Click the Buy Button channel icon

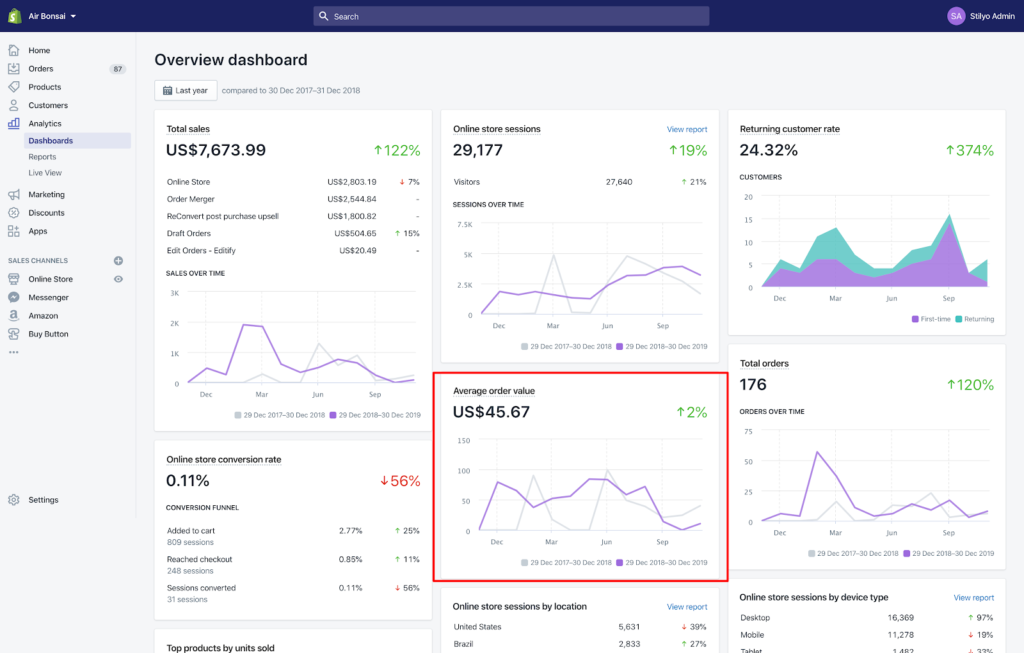(14, 334)
